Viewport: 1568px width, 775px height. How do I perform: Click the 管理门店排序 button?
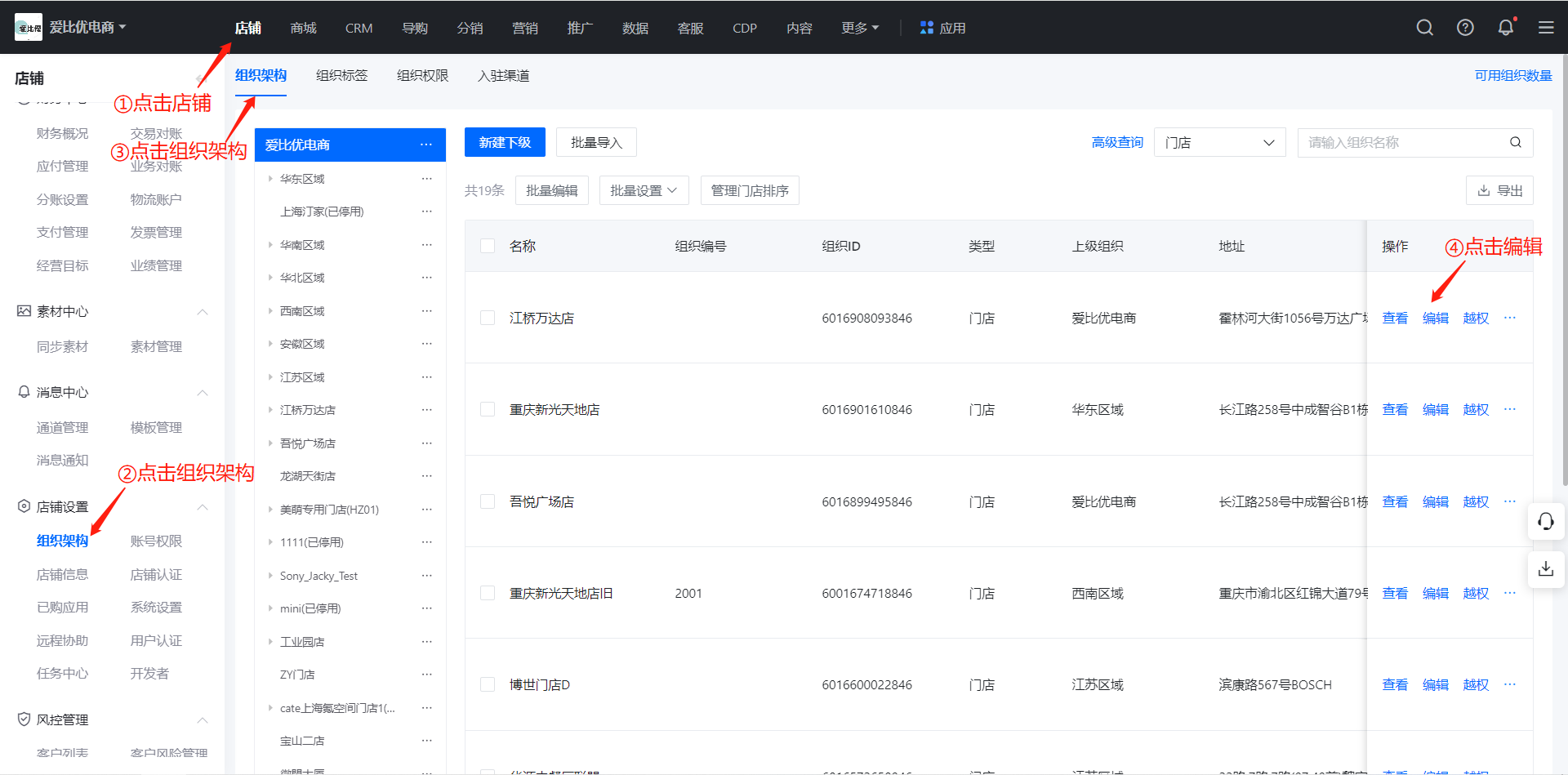pyautogui.click(x=750, y=190)
